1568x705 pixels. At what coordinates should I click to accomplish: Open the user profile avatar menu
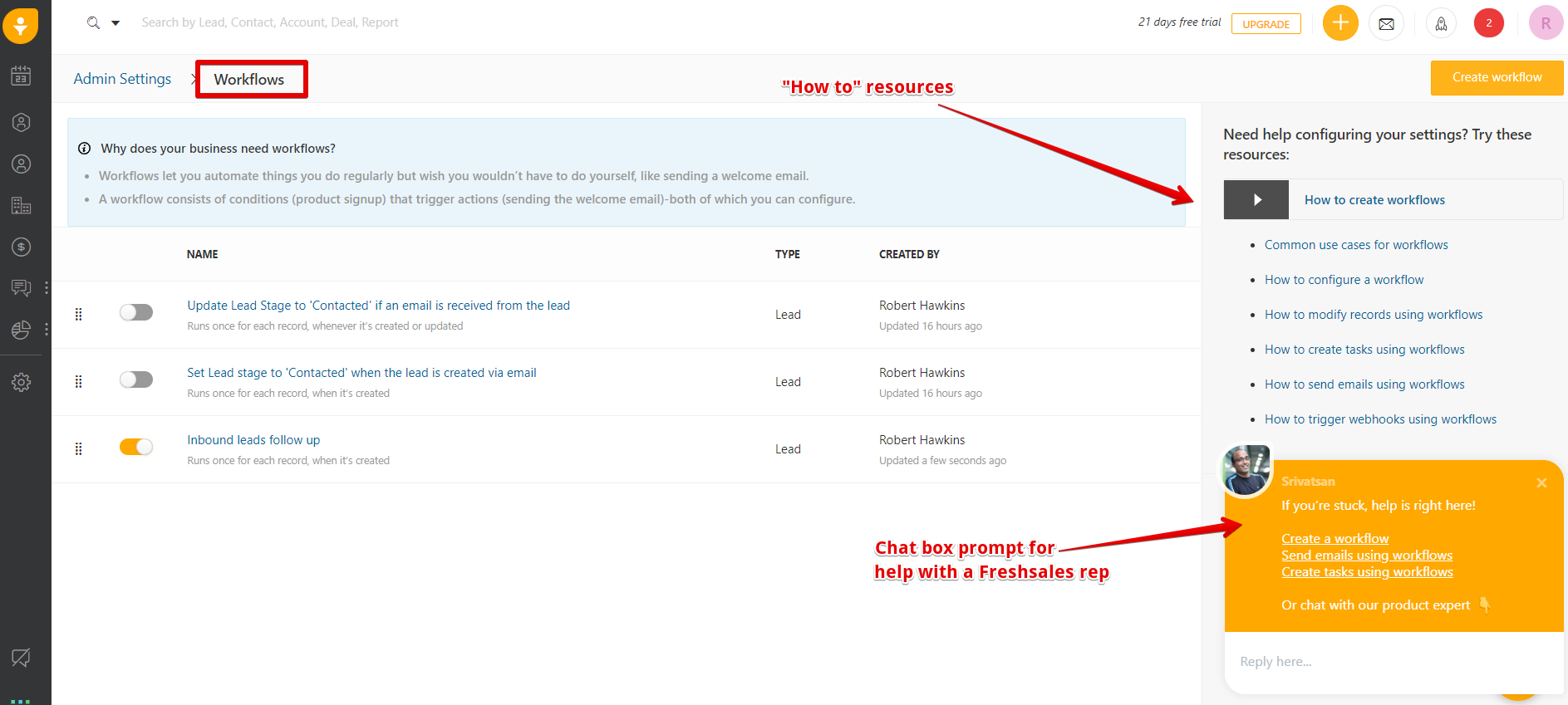pos(1545,23)
